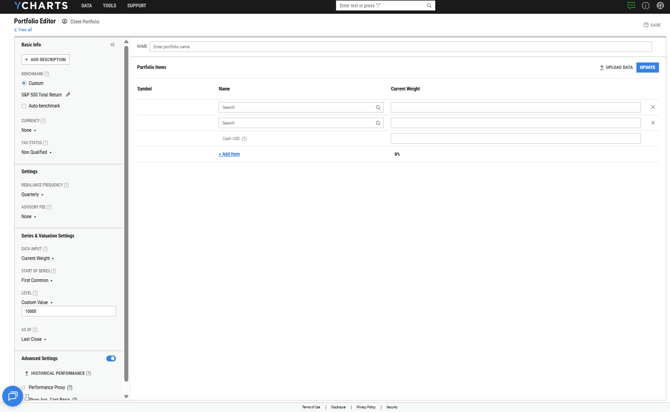Focus the top header search box

(385, 6)
